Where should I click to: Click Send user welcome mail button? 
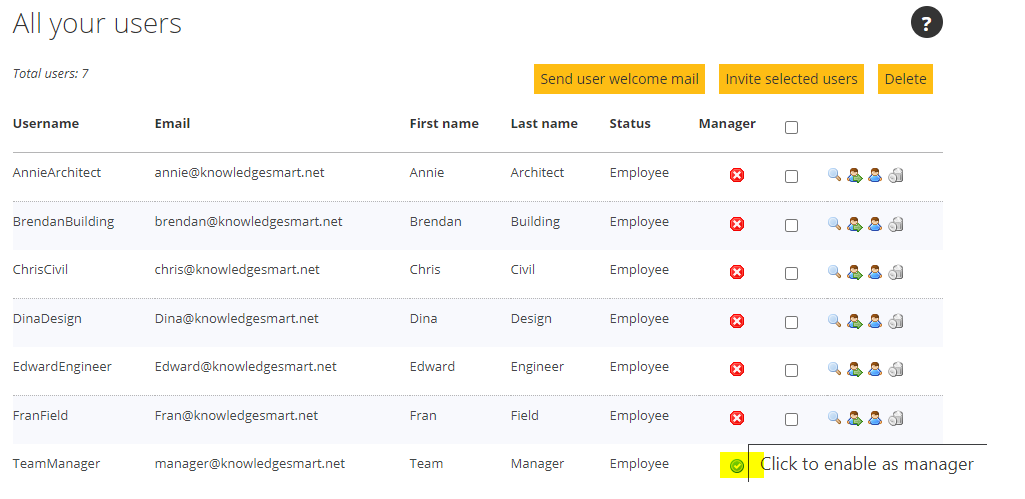(620, 79)
